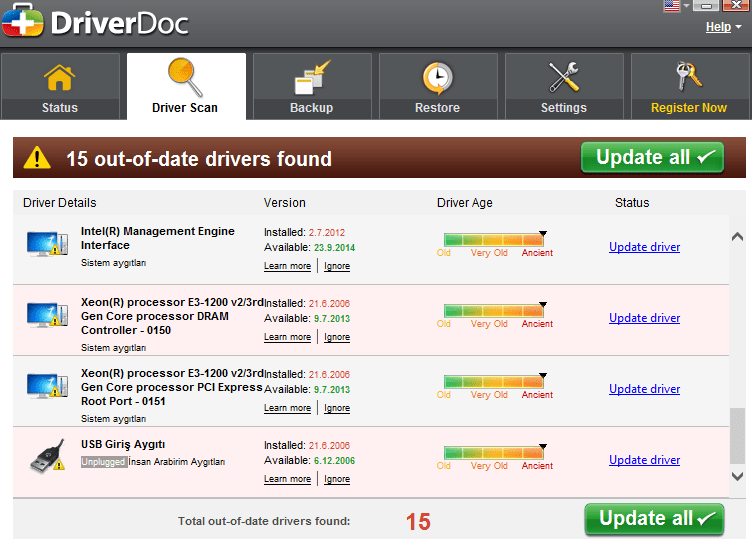Click the DRAM Controller - 0150 device name
752x539 pixels.
pyautogui.click(x=172, y=316)
